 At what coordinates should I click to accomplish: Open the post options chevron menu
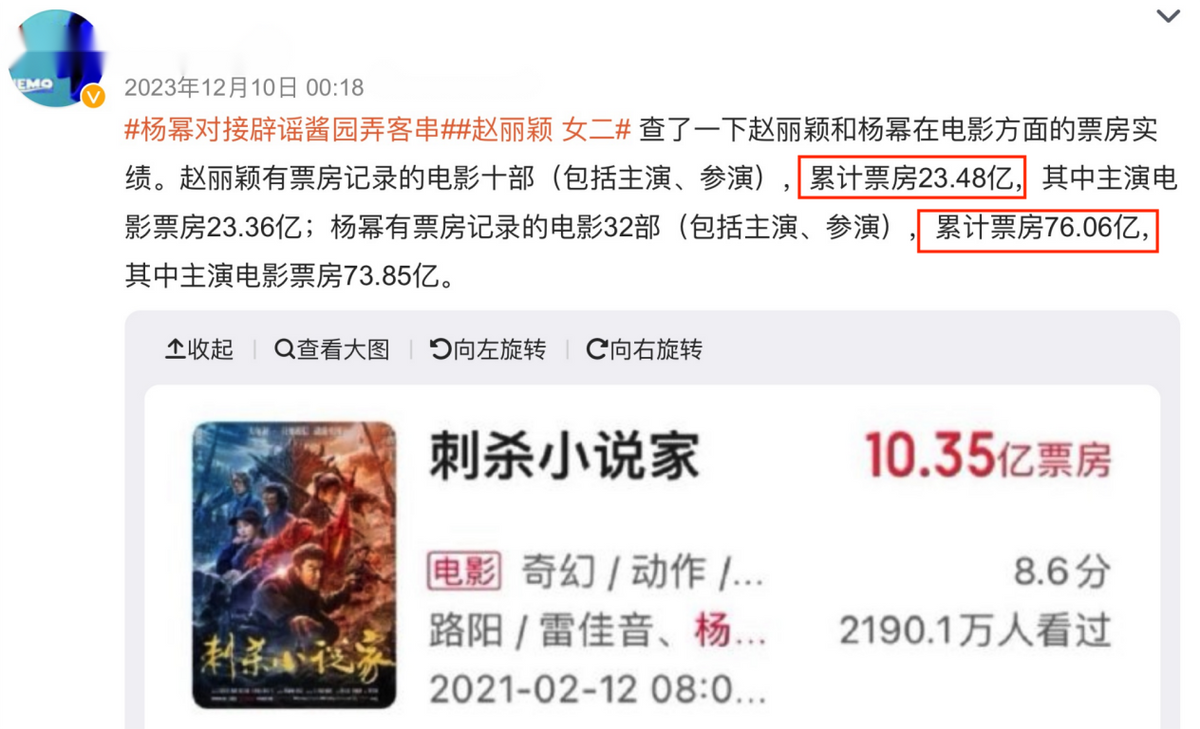click(x=1167, y=16)
